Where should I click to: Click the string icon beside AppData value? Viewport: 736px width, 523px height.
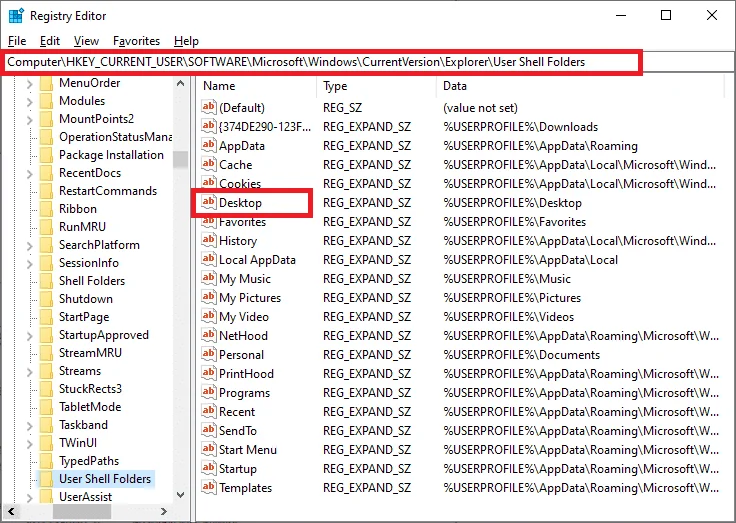(209, 145)
